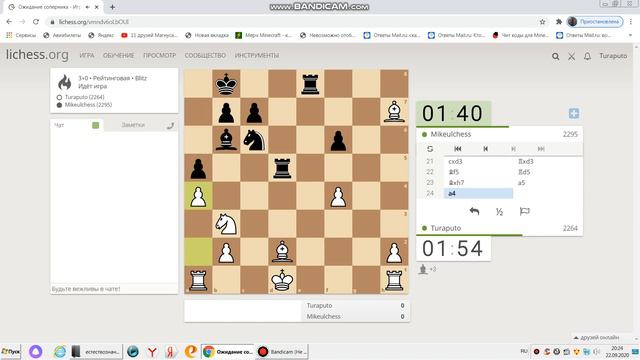Open Bandicam from the taskbar
640x360 pixels.
(x=282, y=351)
